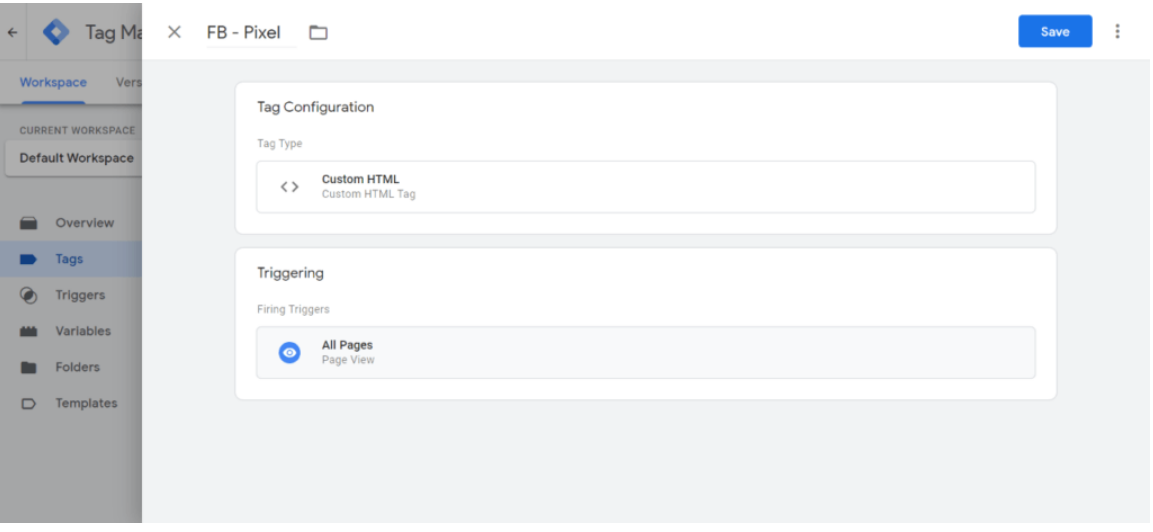Click the Google Tag Manager logo
1153x532 pixels.
tap(56, 32)
